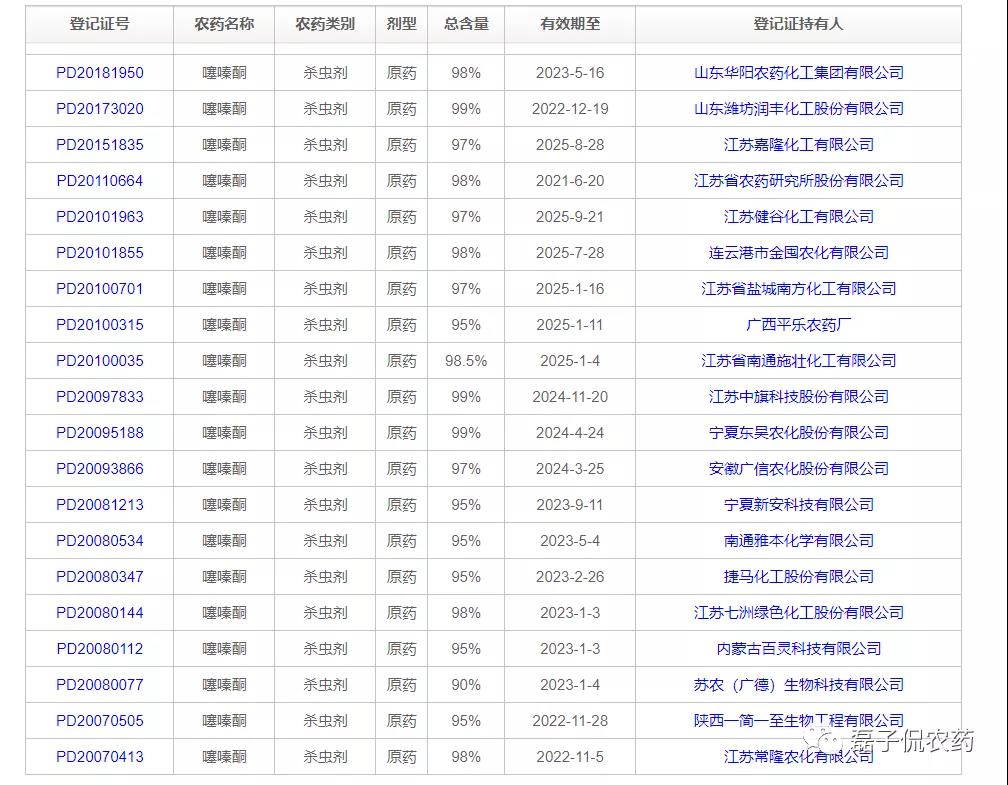Open registration PD20093866 link
The width and height of the screenshot is (1008, 785).
100,469
